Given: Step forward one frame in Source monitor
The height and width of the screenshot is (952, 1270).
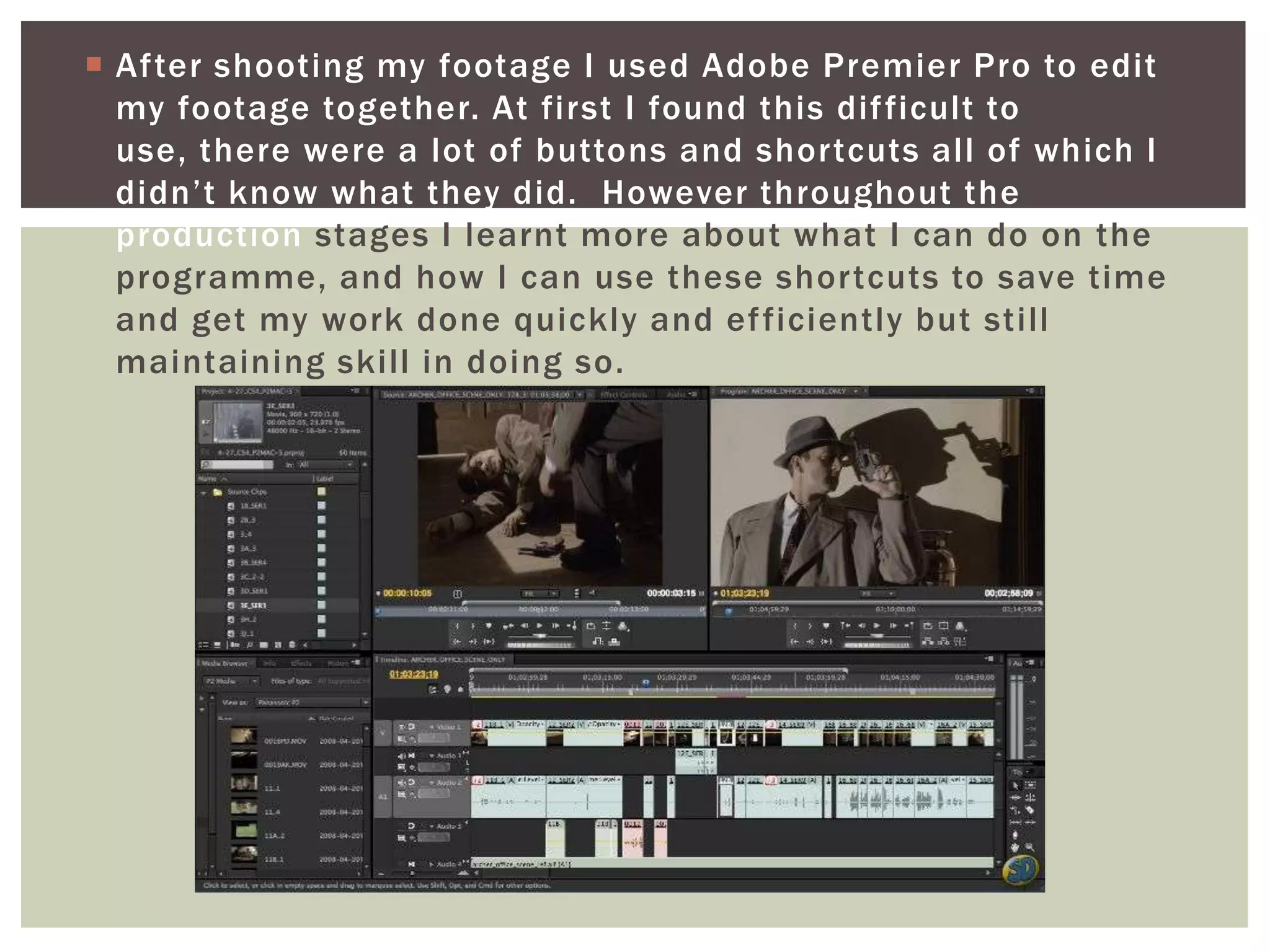Looking at the screenshot, I should pos(555,626).
